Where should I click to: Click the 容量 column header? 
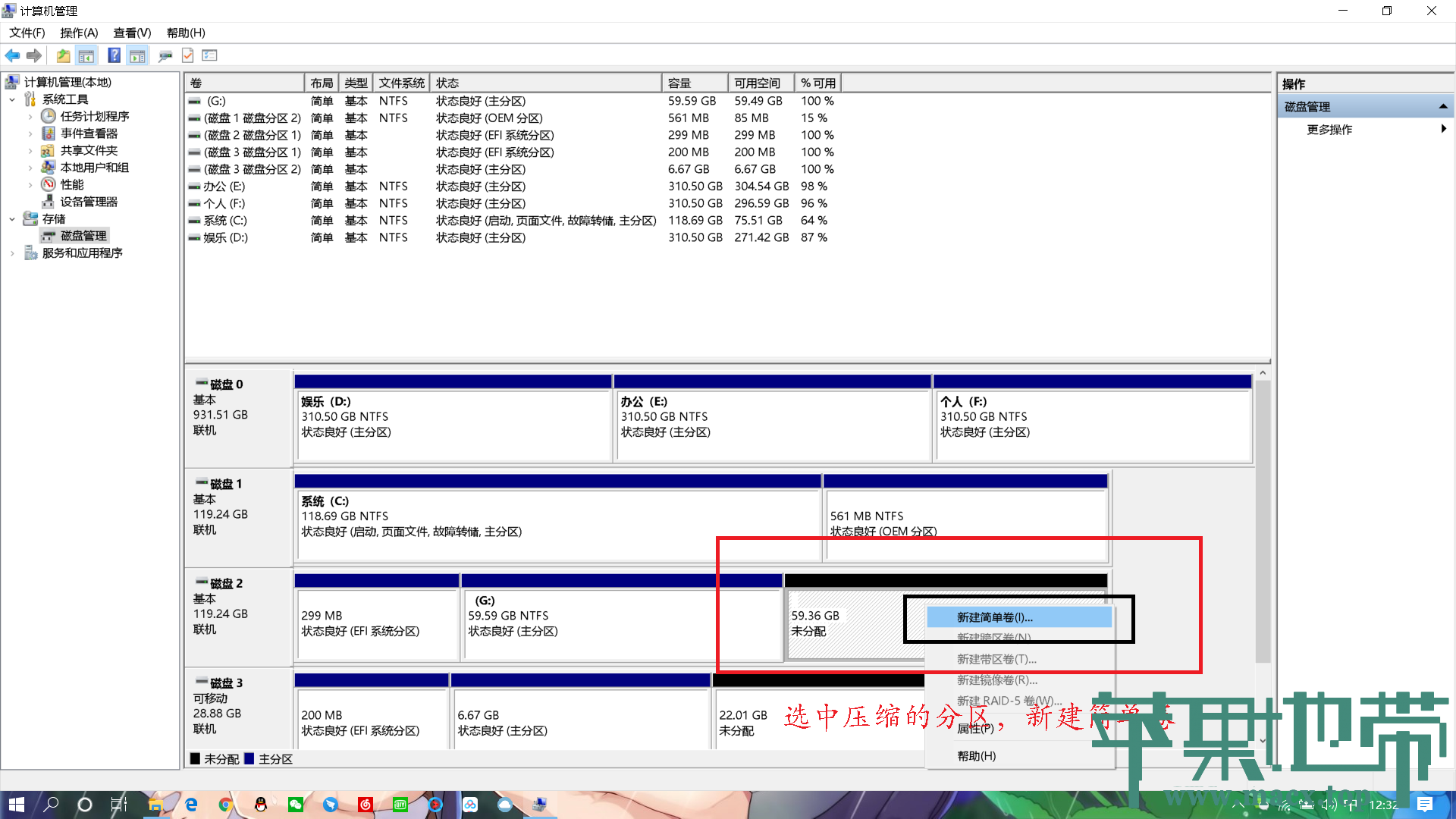[x=694, y=83]
